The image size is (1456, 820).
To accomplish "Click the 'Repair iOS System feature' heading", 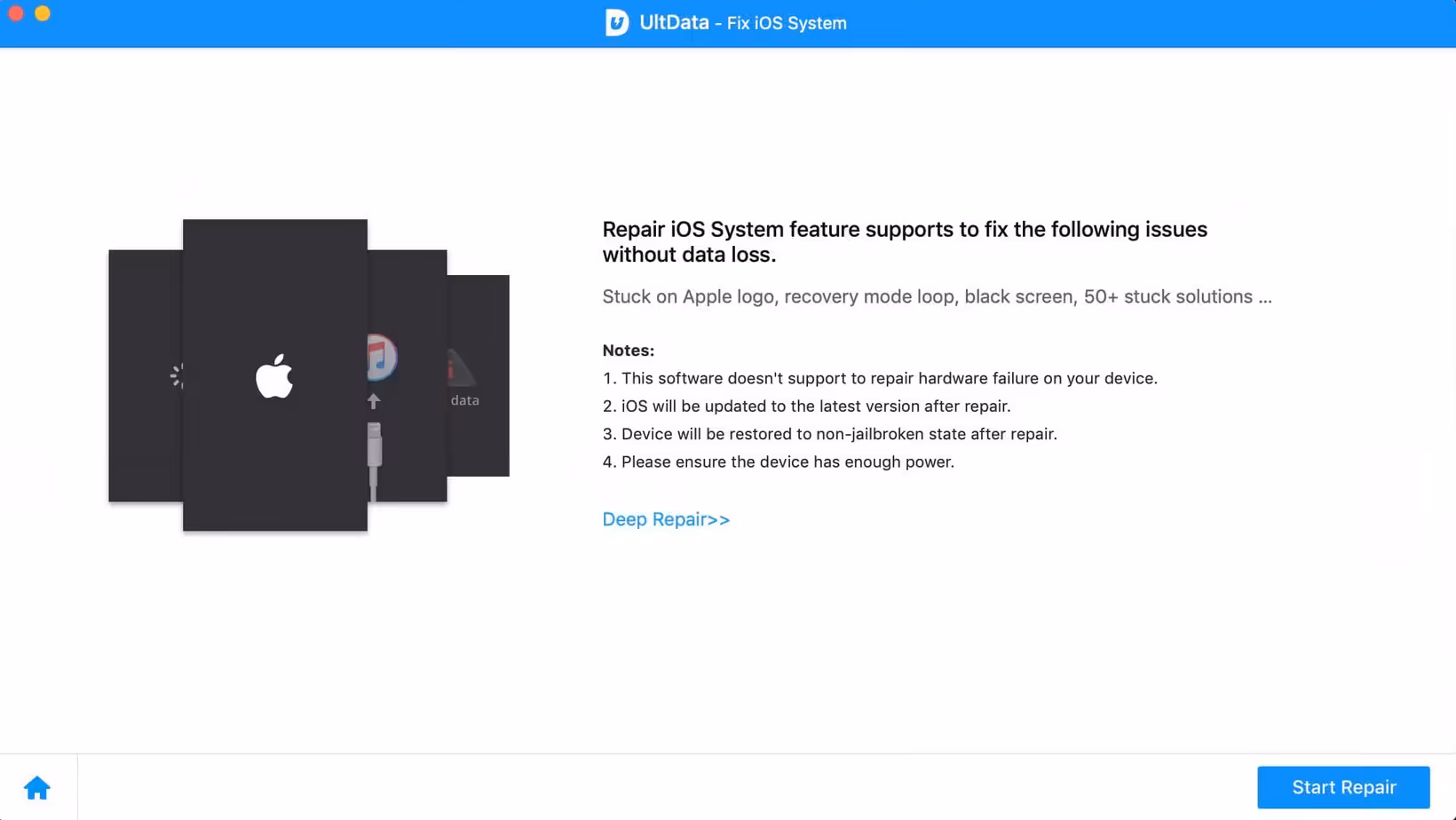I will 905,241.
